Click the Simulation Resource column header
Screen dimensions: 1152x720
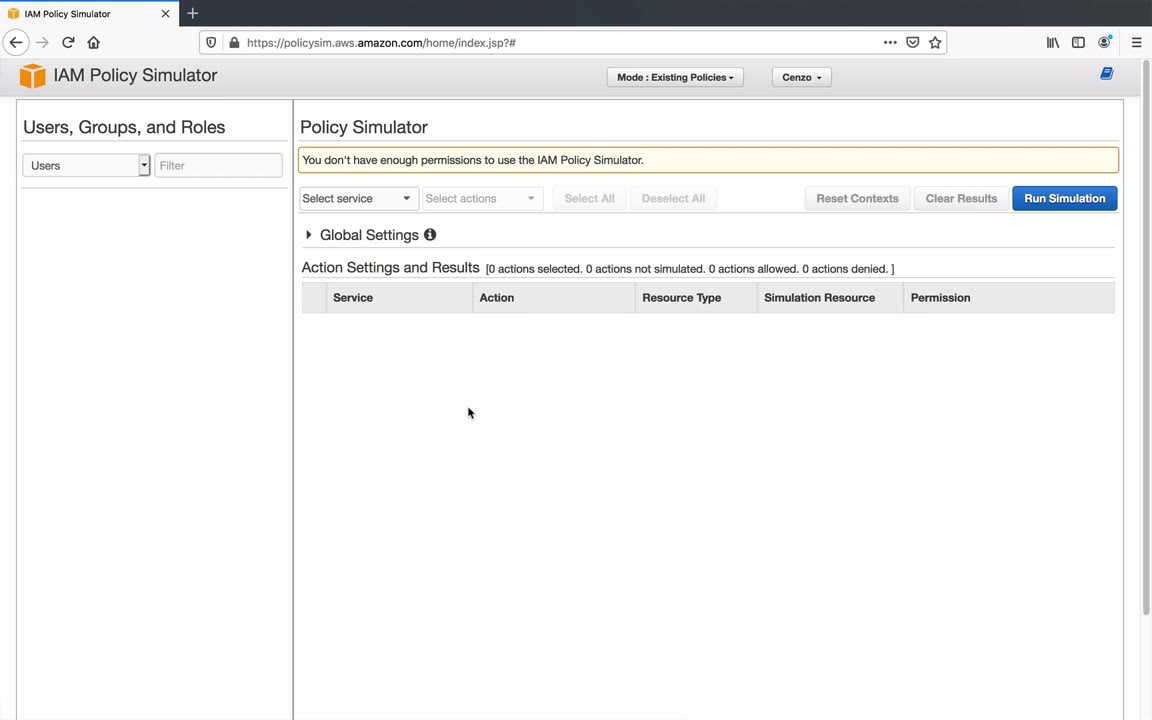tap(830, 298)
